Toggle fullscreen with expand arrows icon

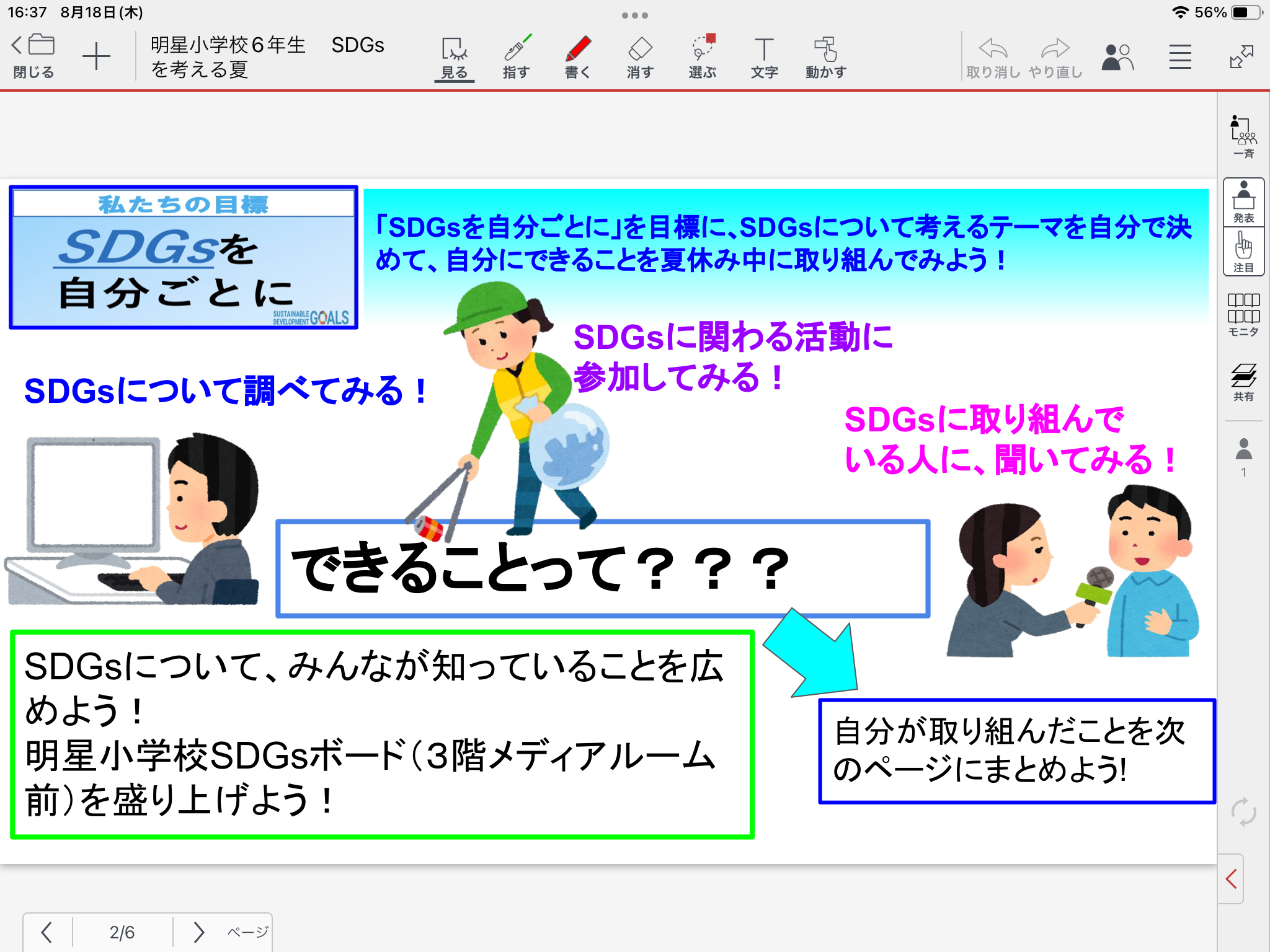click(x=1241, y=57)
